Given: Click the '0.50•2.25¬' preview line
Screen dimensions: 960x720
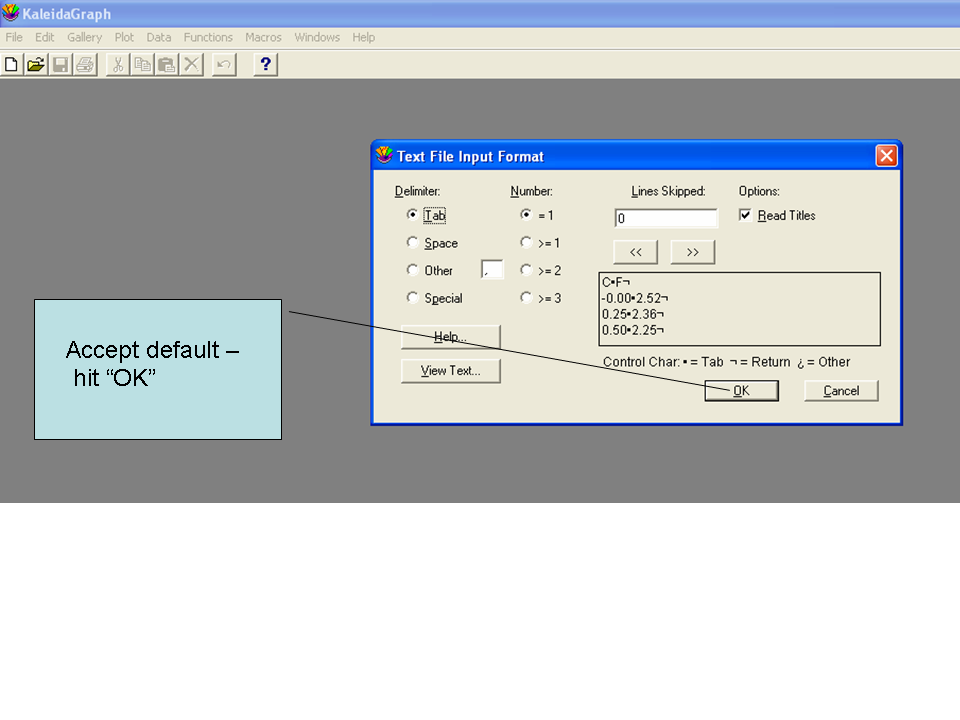Looking at the screenshot, I should point(633,330).
